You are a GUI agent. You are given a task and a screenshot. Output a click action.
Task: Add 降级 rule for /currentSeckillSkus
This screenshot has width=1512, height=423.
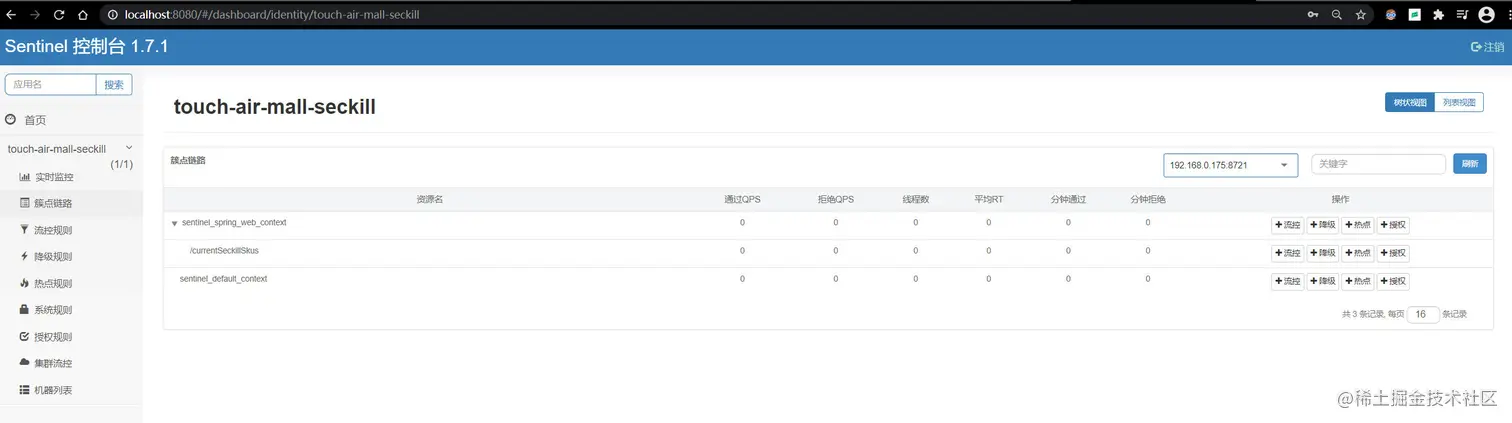(1323, 253)
